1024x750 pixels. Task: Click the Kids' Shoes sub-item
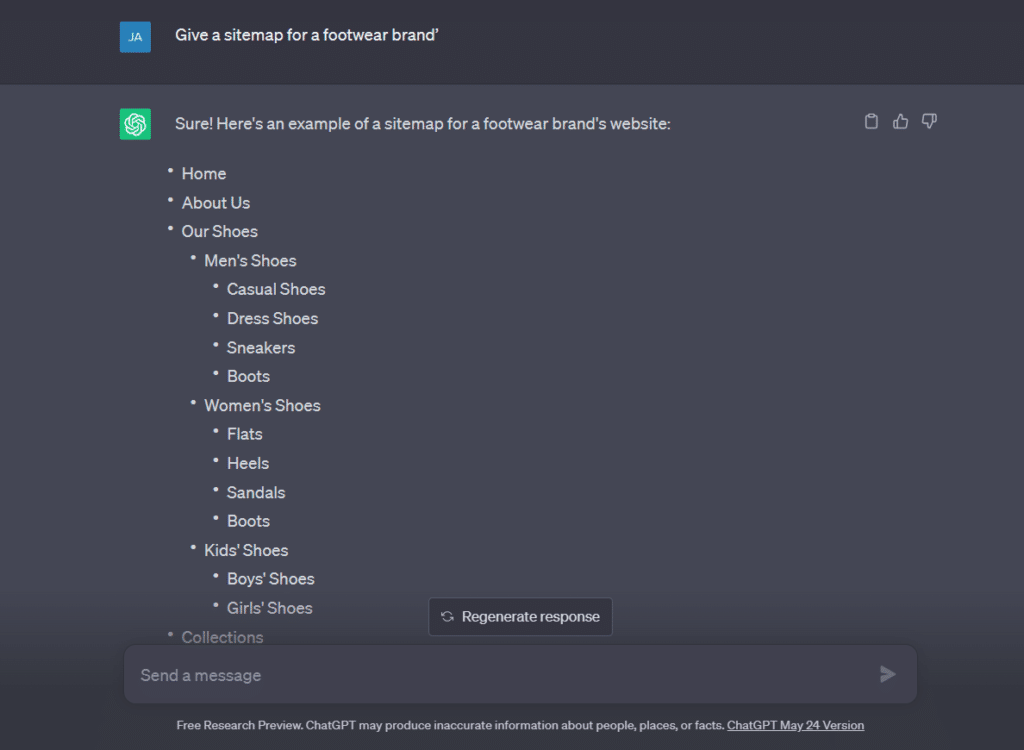point(246,551)
